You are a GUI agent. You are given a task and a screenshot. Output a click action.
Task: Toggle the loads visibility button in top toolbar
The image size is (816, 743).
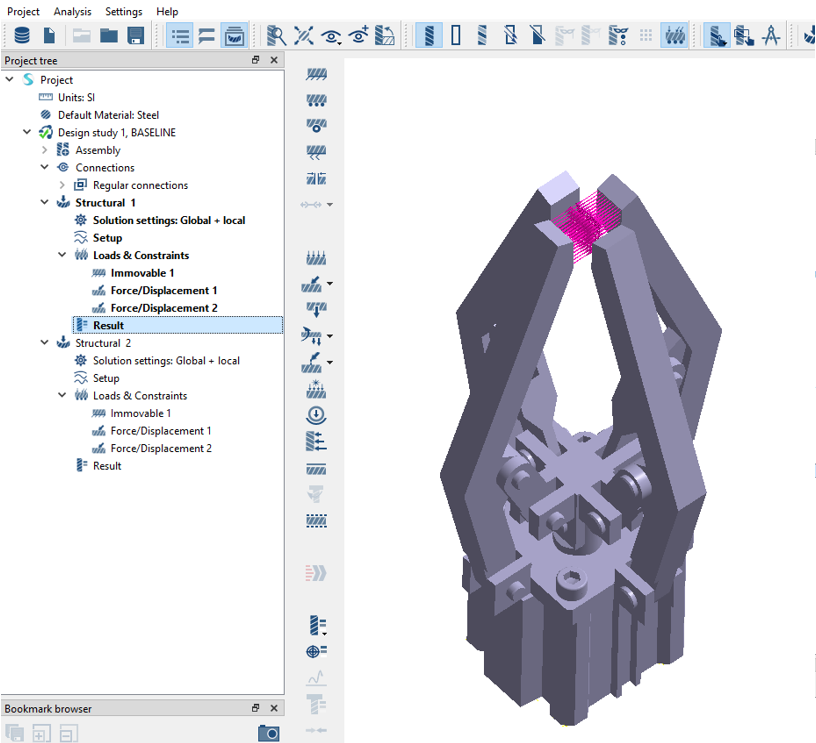[673, 36]
